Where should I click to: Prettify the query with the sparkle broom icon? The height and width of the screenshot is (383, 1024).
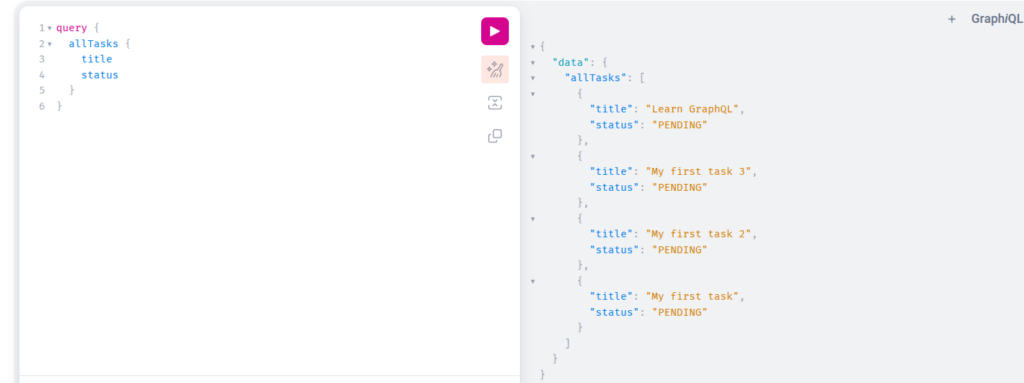tap(494, 69)
